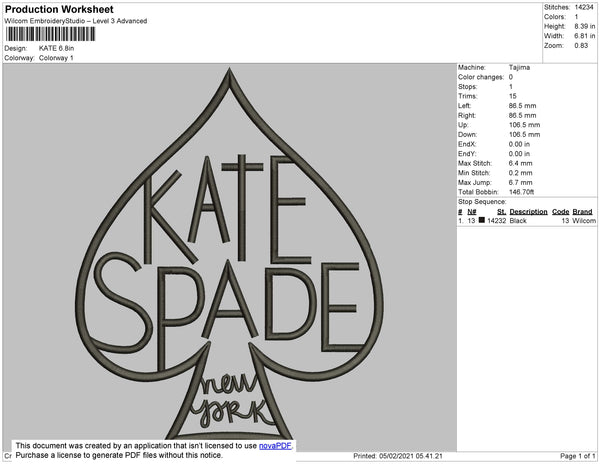Click the Width value 6.81 in
The height and width of the screenshot is (464, 600).
pos(585,36)
